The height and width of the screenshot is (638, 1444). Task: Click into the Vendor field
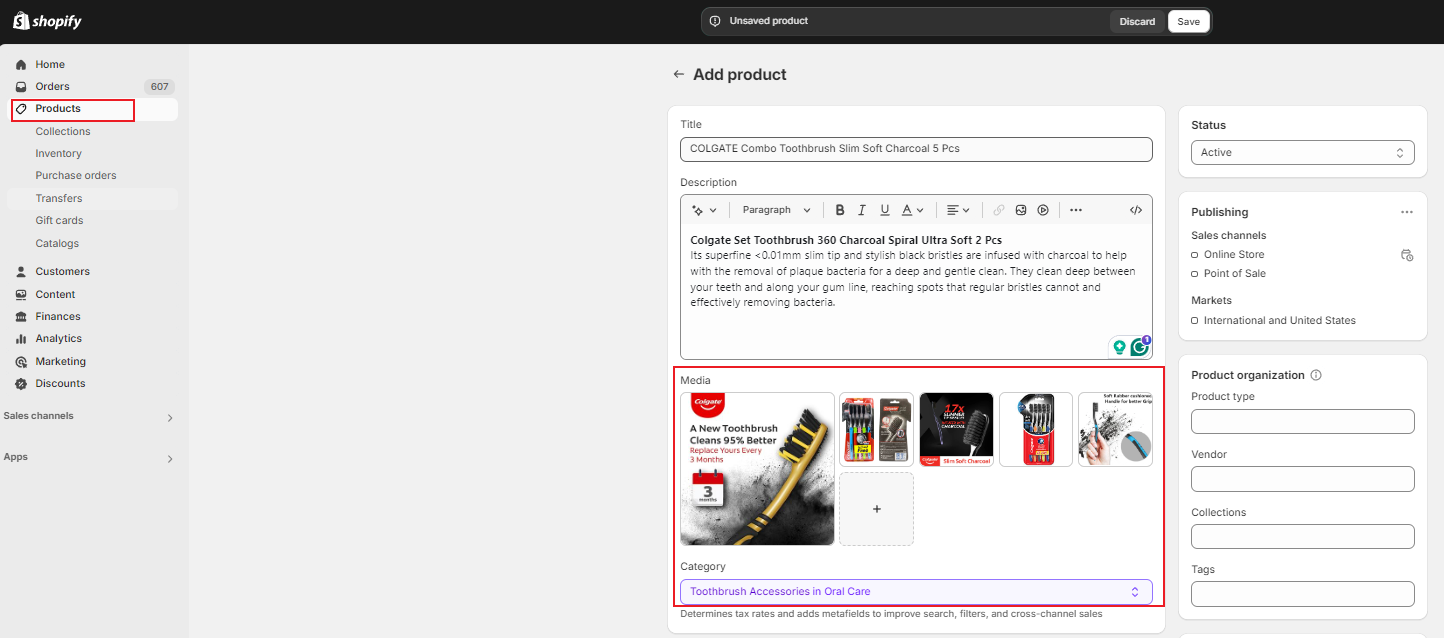(1303, 479)
